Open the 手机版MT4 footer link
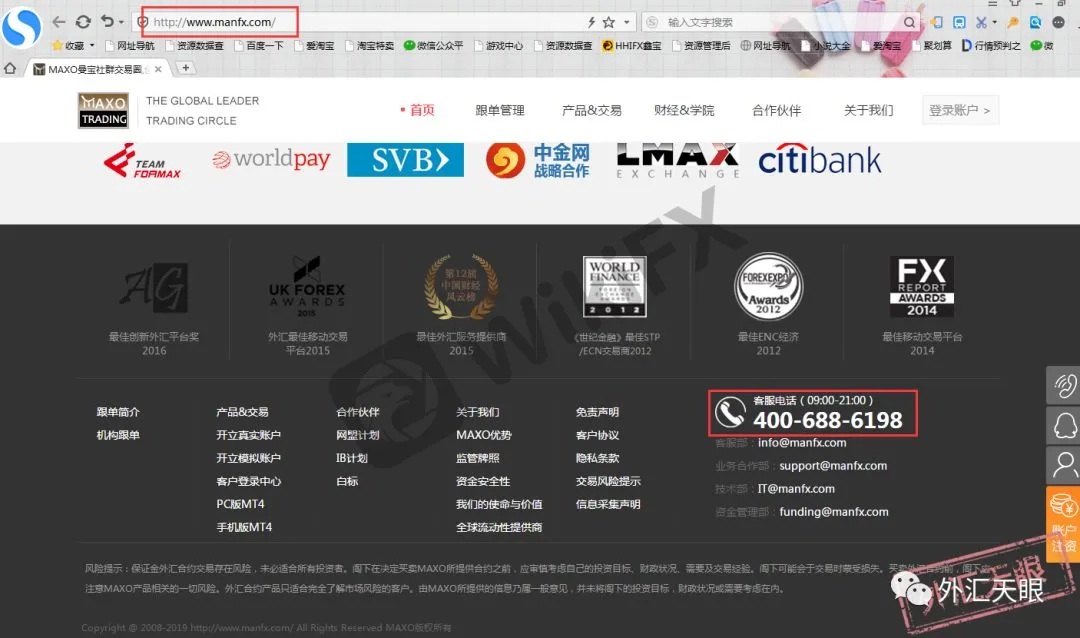The width and height of the screenshot is (1080, 638). [244, 527]
